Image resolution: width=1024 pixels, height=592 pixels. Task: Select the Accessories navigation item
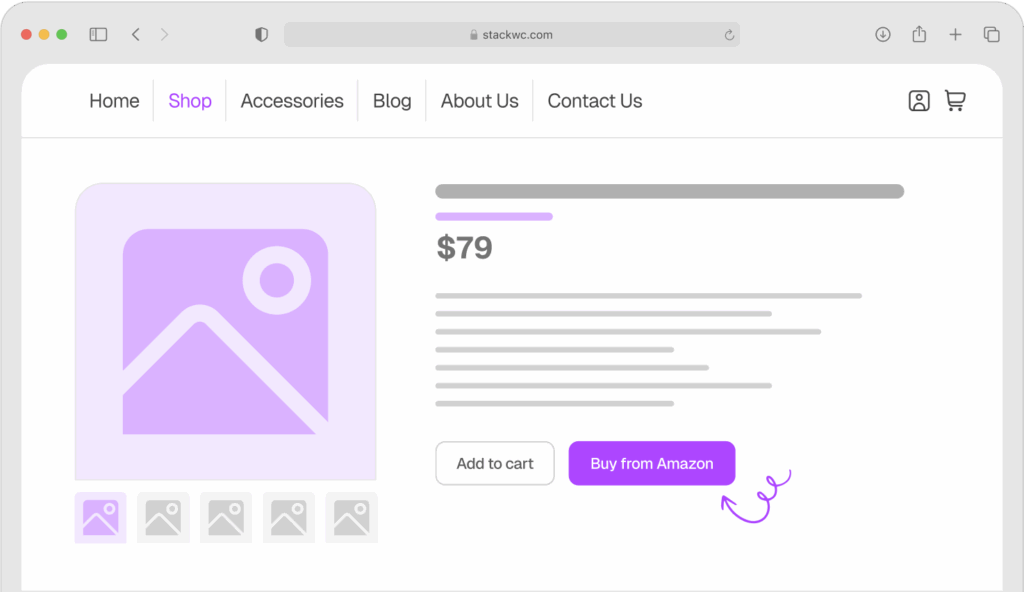(x=291, y=100)
